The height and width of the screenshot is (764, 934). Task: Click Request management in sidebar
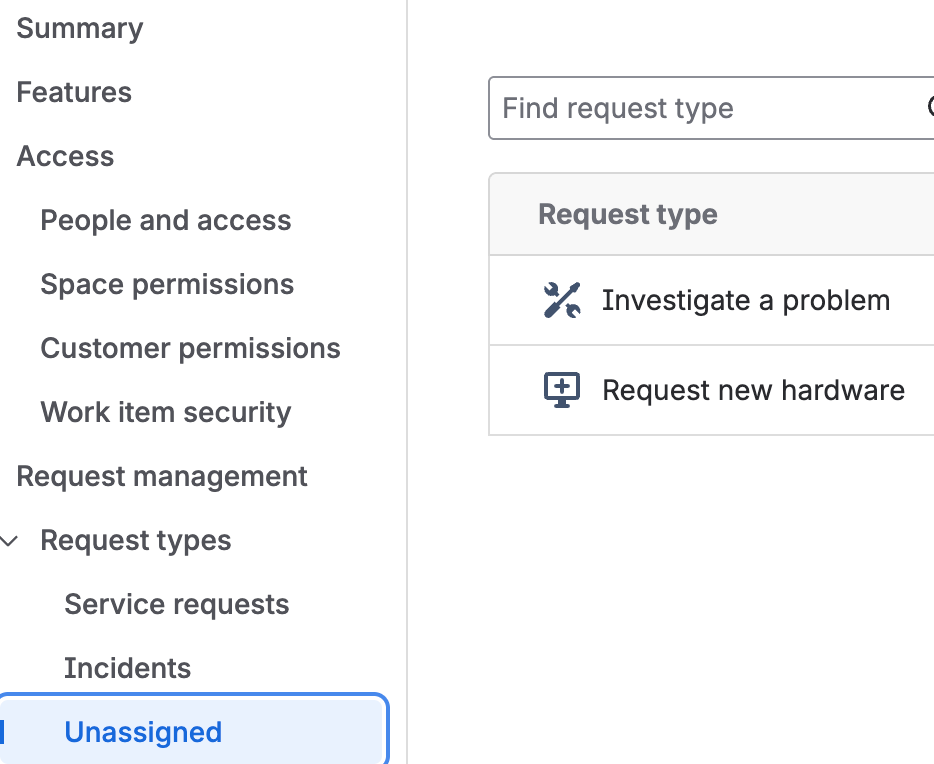click(162, 476)
